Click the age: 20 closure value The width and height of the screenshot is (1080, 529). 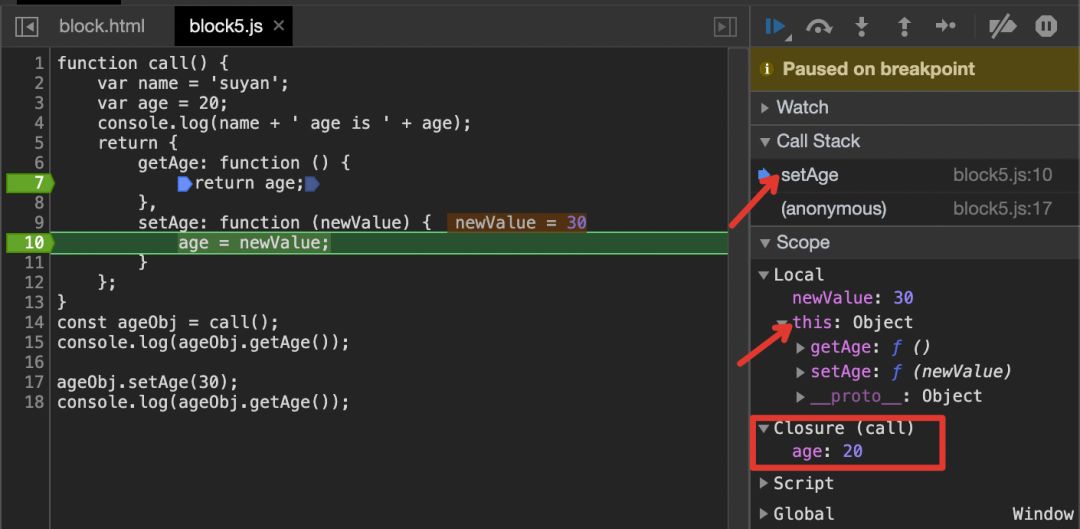(827, 452)
